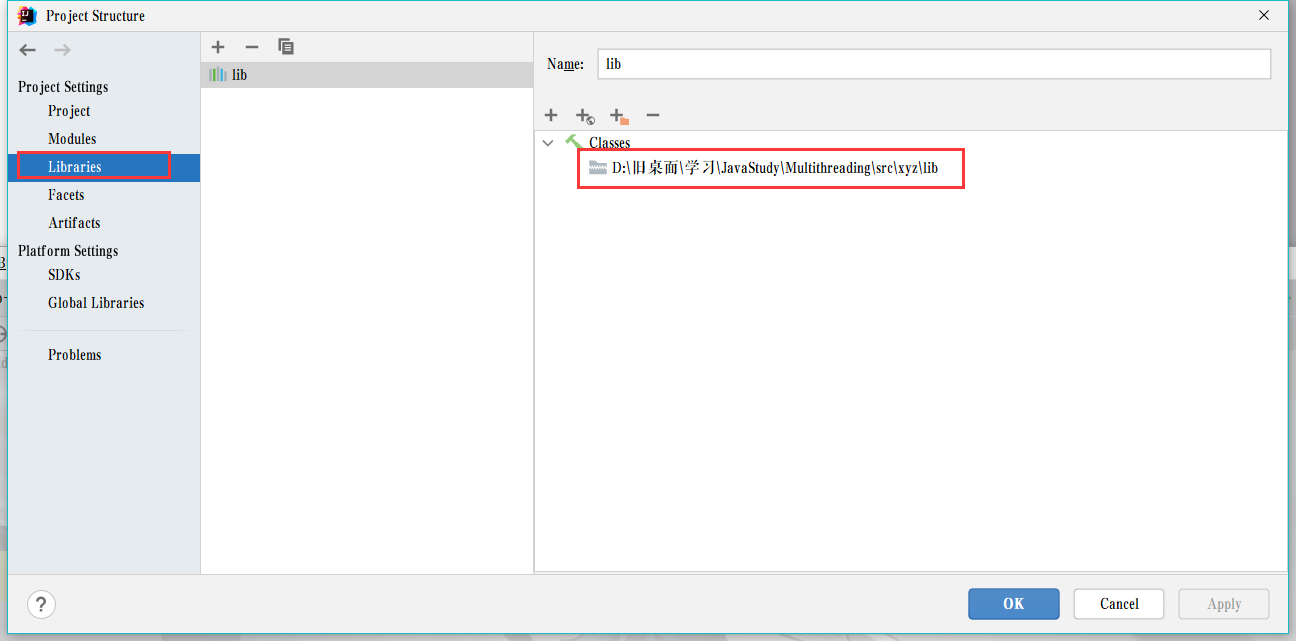Add classes root with plus icon
The image size is (1296, 641).
550,116
